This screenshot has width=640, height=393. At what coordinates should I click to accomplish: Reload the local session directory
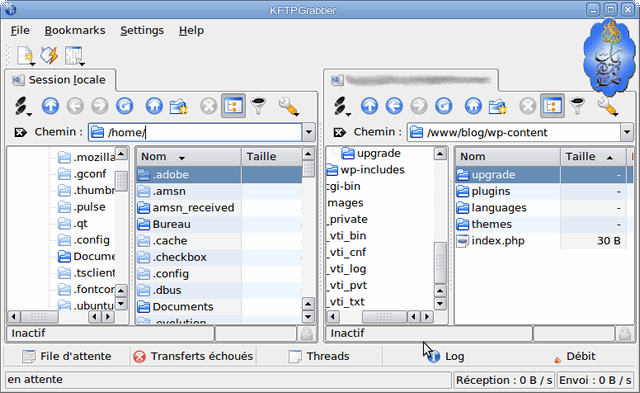point(124,106)
